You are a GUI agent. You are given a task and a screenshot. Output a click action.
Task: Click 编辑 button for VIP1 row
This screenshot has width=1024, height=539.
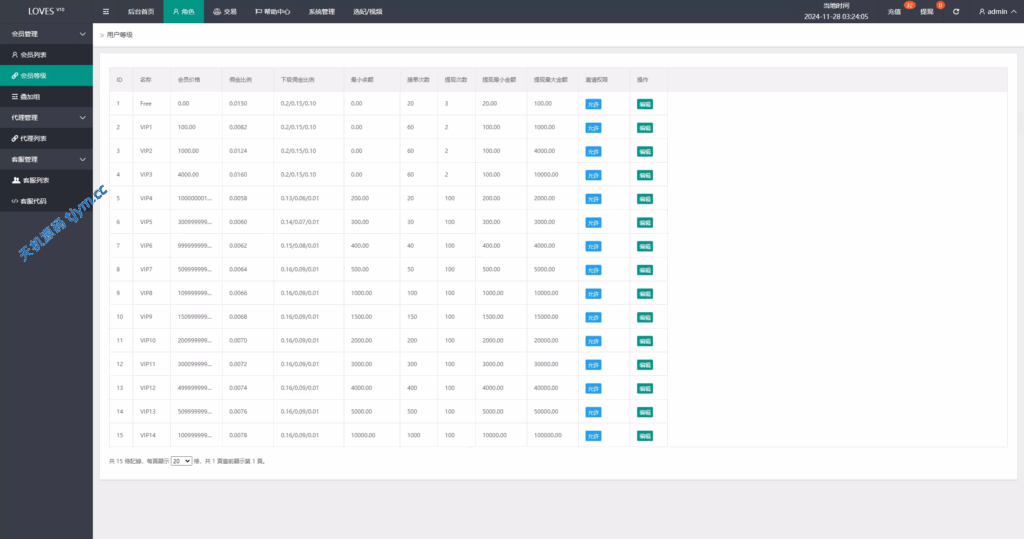(644, 128)
